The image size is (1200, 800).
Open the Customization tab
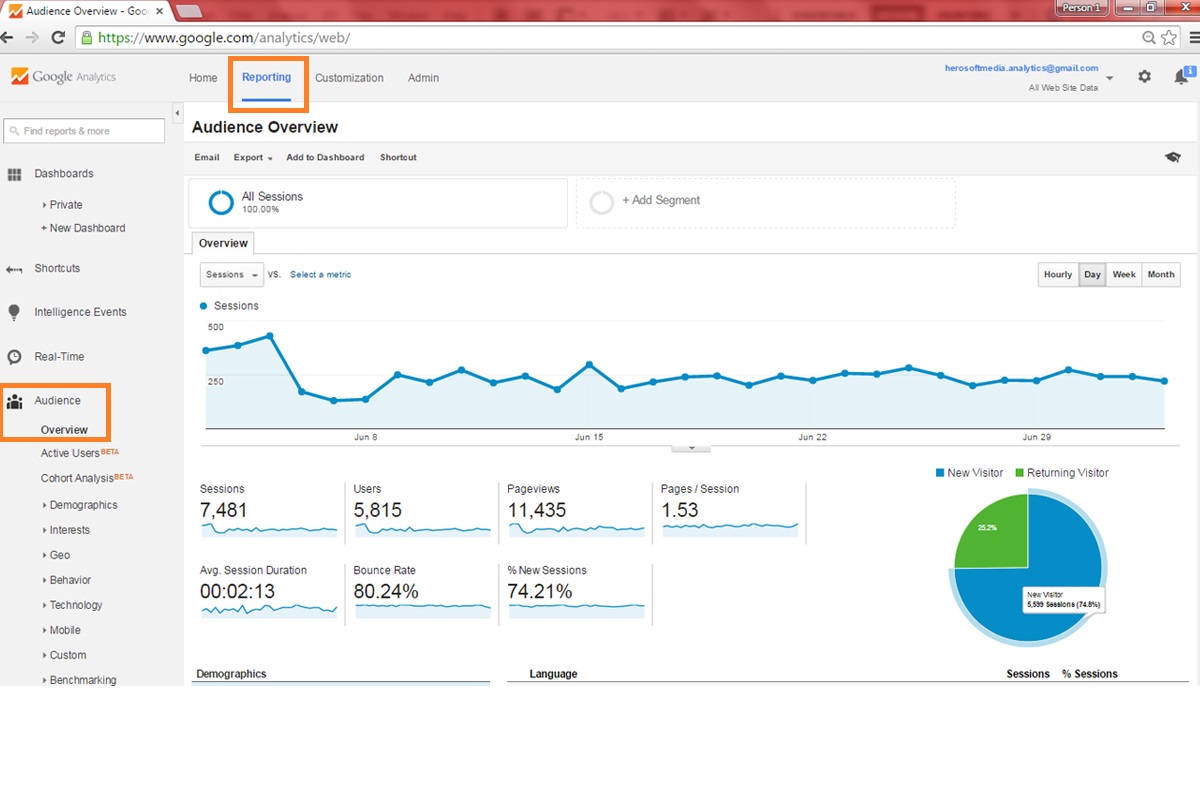[349, 78]
